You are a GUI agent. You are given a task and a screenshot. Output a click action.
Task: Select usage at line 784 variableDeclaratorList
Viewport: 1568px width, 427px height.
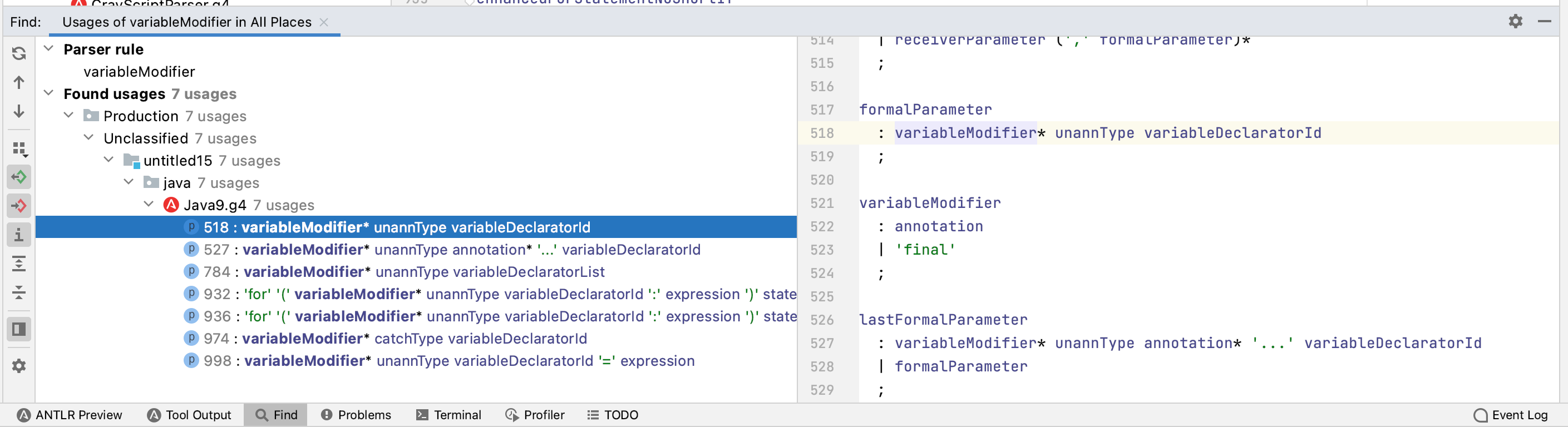click(x=416, y=272)
